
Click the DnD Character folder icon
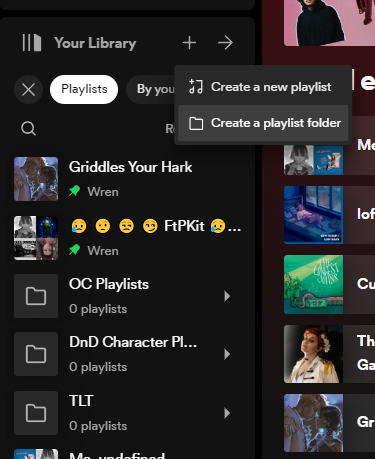click(36, 354)
